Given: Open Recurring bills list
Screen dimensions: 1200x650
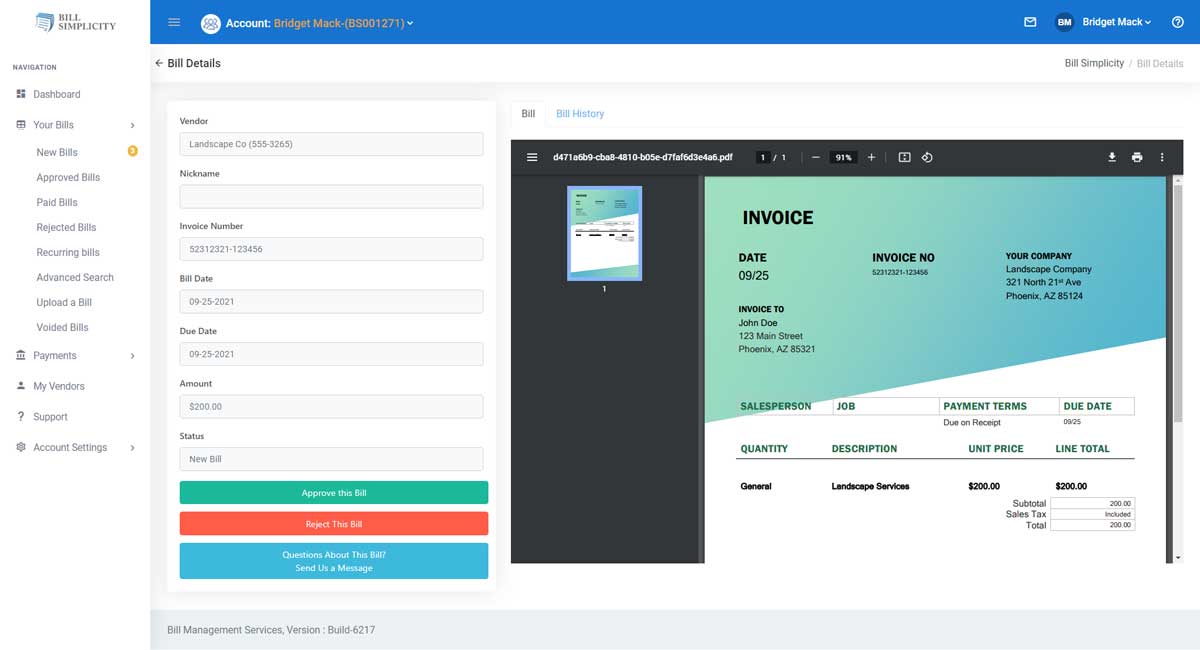Looking at the screenshot, I should [68, 252].
